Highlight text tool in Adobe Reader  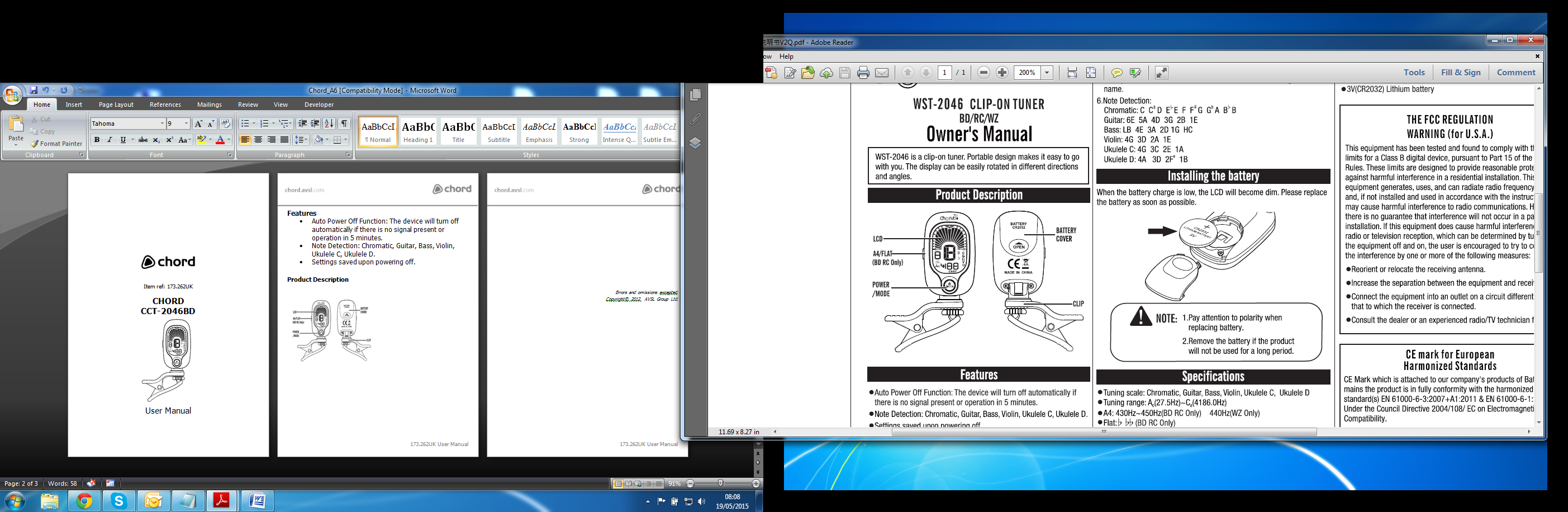pyautogui.click(x=1136, y=73)
